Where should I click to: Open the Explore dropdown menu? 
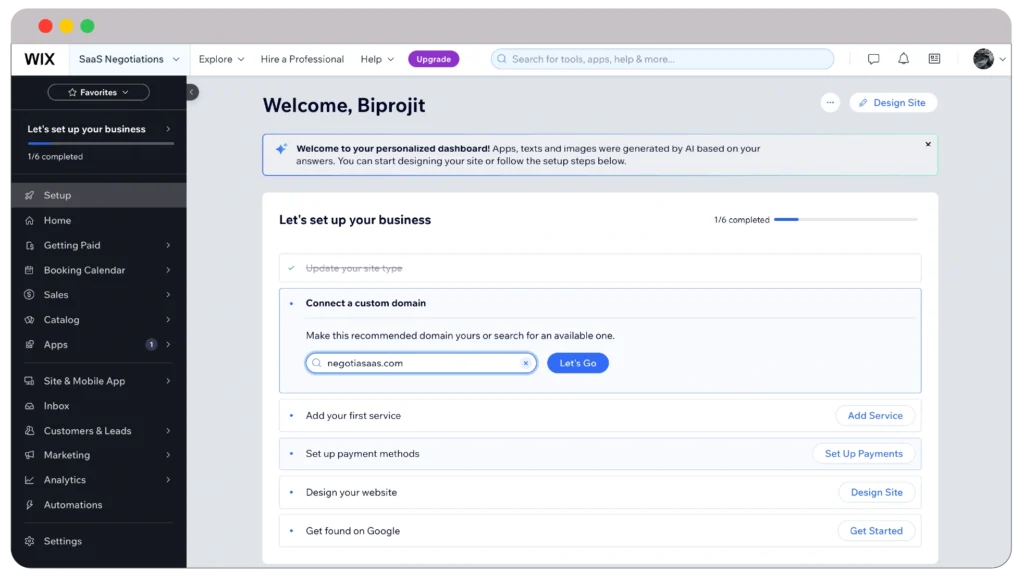tap(221, 59)
